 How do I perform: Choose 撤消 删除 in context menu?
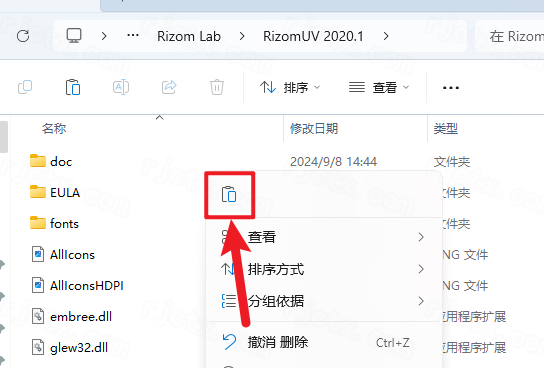(x=323, y=343)
